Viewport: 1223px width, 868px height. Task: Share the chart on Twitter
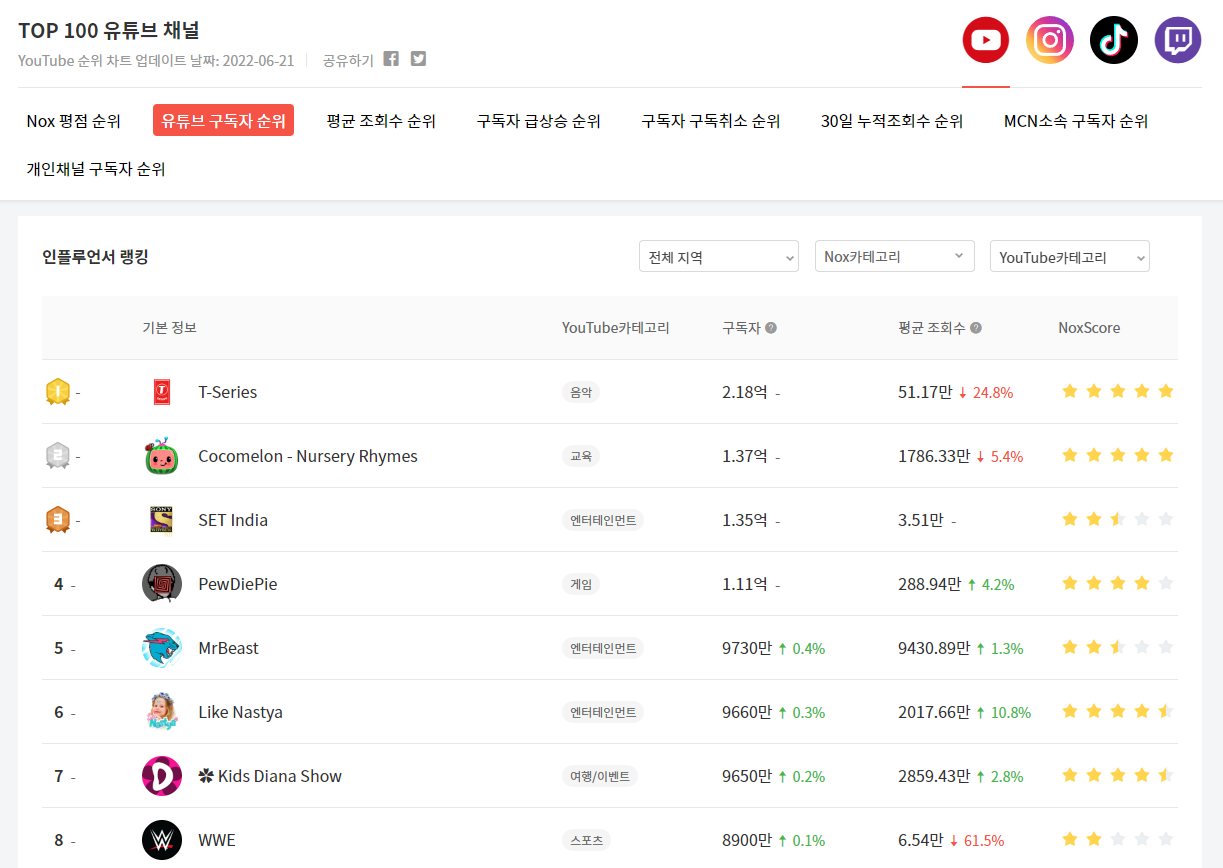[418, 59]
